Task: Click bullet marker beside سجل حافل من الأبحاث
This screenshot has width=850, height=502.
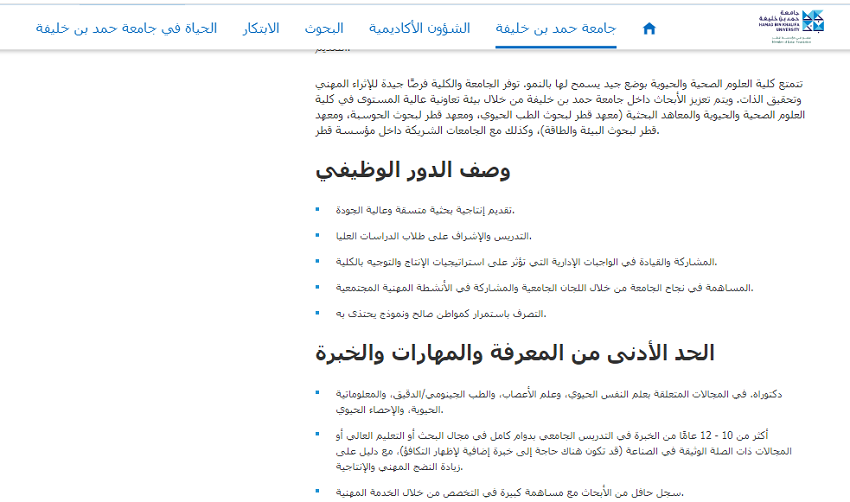Action: click(x=318, y=491)
